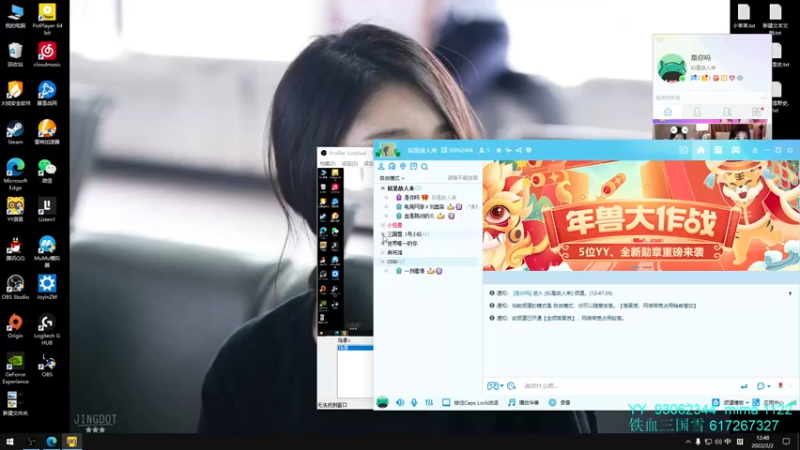Open the game controller icon in the YY title bar
The width and height of the screenshot is (800, 450).
coord(735,150)
